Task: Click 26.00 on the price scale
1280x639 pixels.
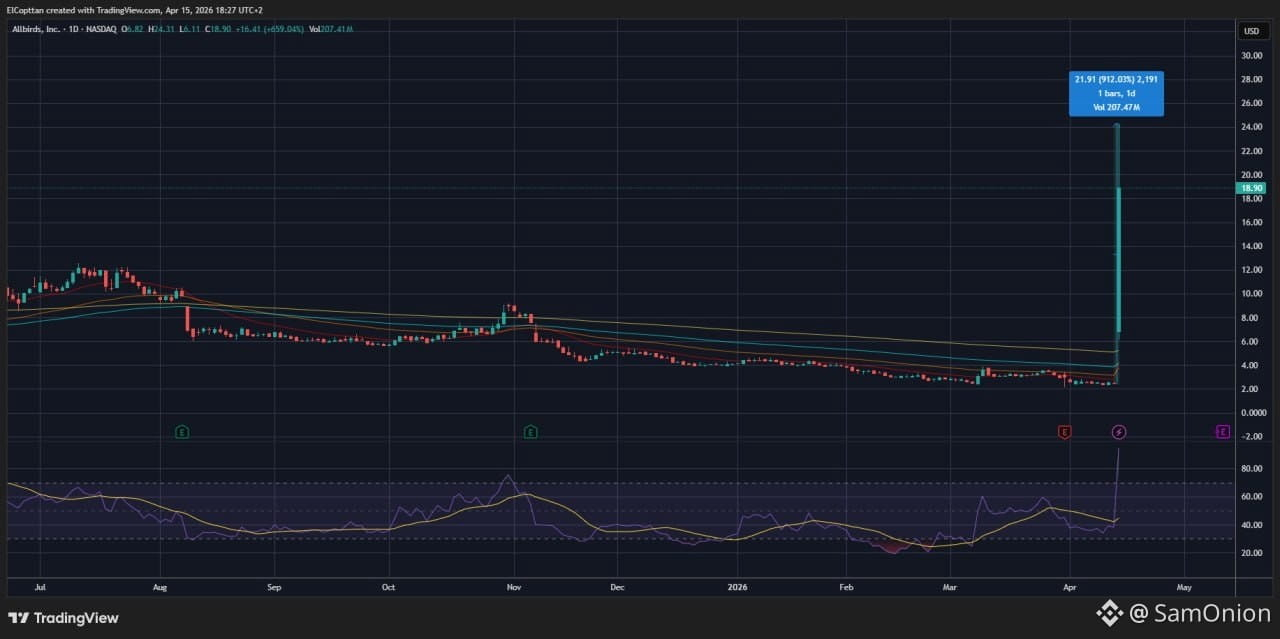Action: click(1251, 103)
